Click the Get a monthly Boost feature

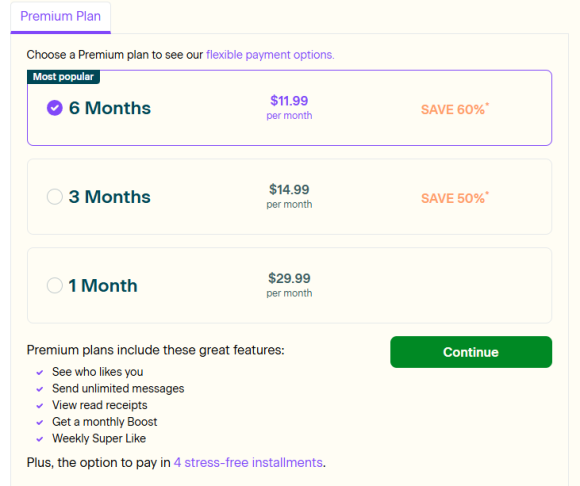[x=105, y=422]
